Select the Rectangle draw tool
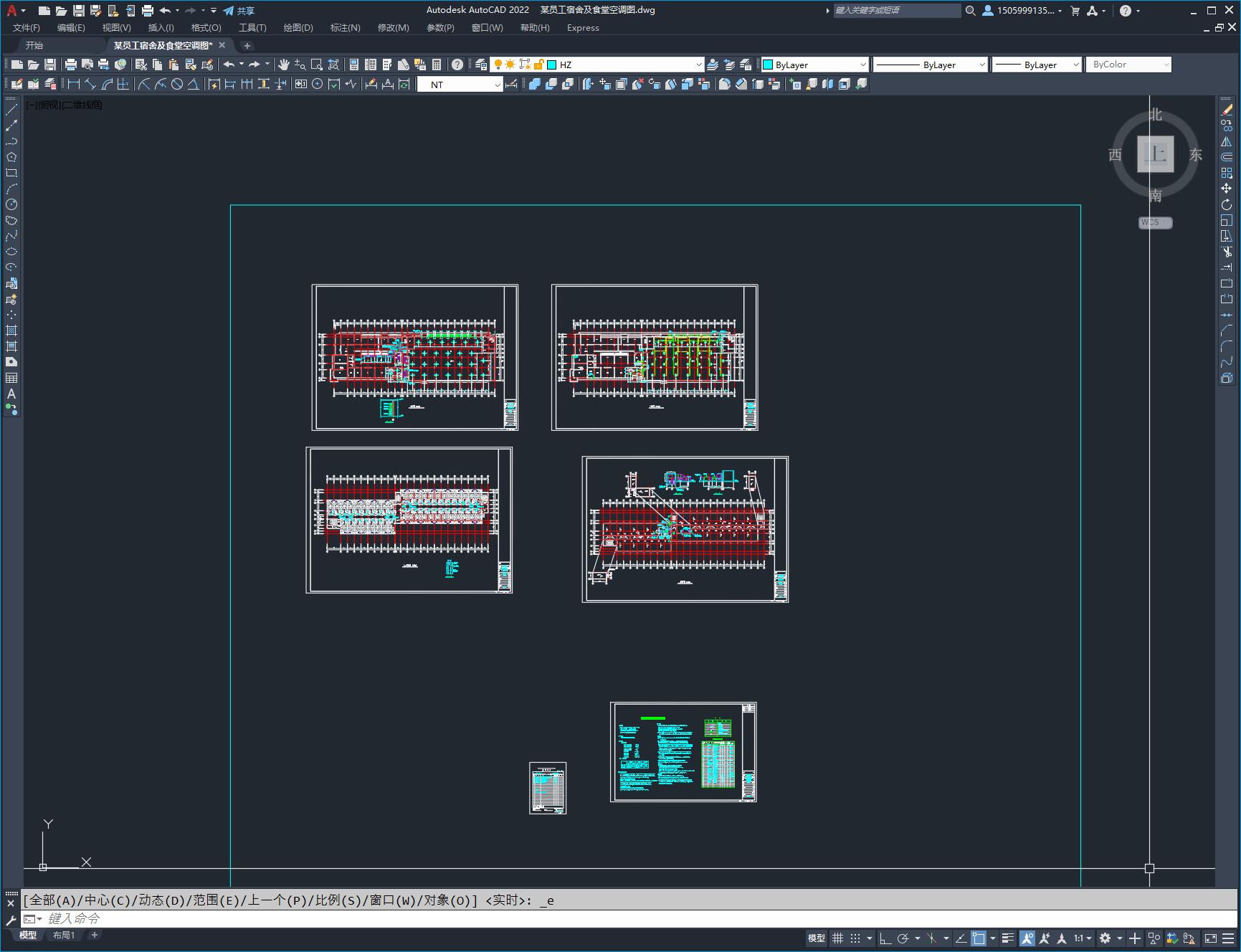Image resolution: width=1241 pixels, height=952 pixels. click(11, 173)
